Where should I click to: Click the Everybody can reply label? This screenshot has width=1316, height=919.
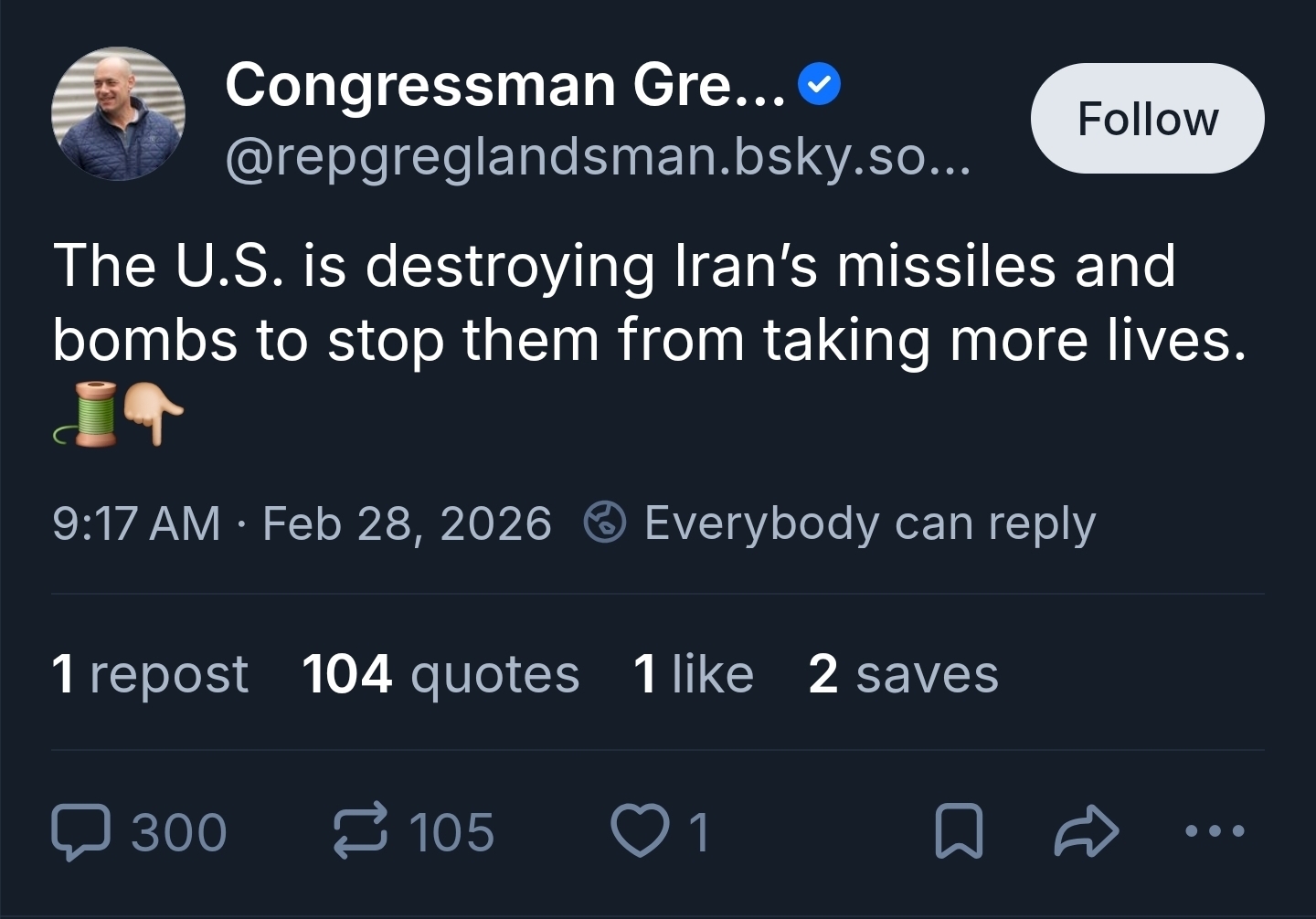(x=869, y=523)
